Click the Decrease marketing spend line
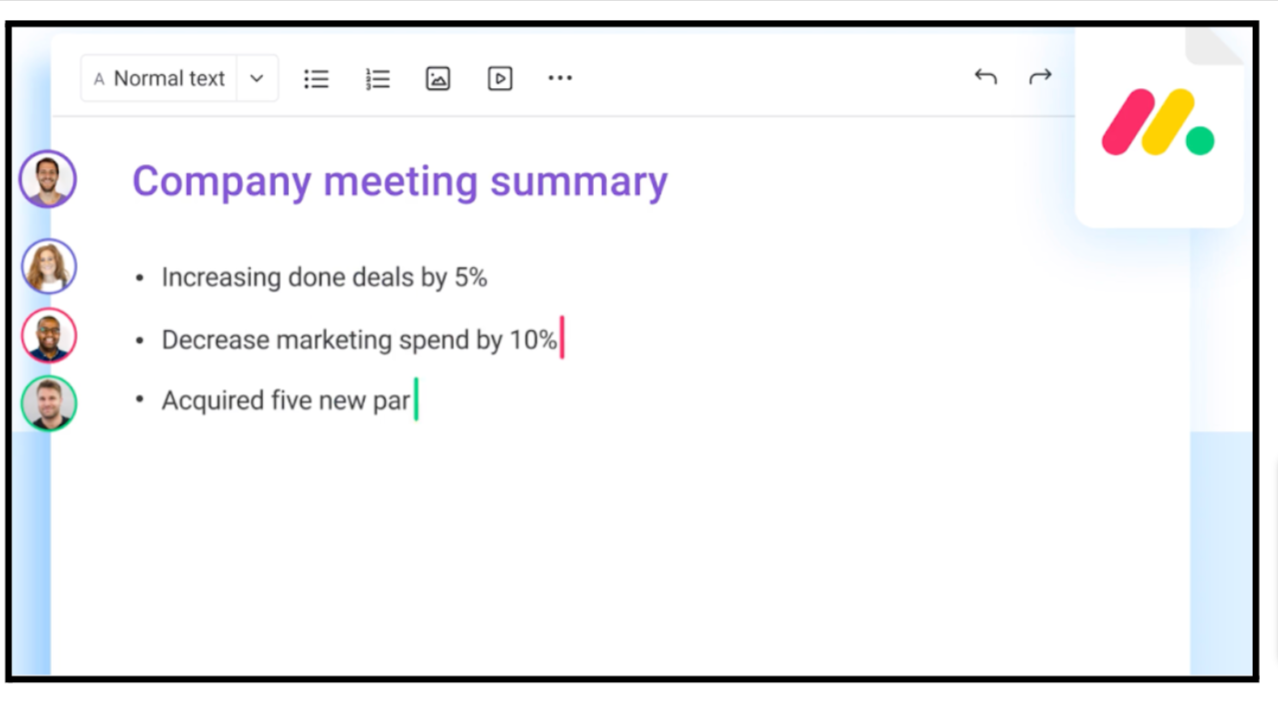Image resolution: width=1278 pixels, height=715 pixels. pyautogui.click(x=359, y=340)
